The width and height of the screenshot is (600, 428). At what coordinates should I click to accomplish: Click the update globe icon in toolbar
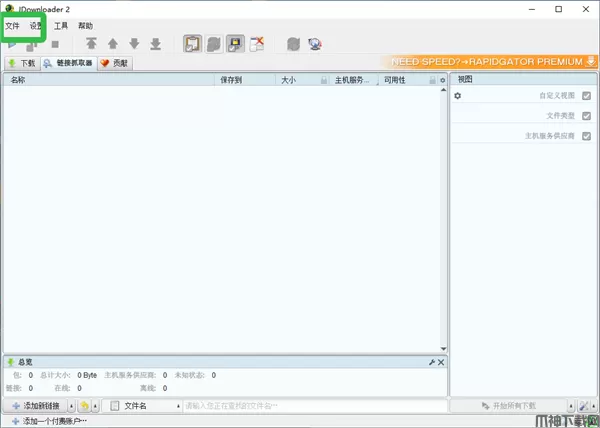(315, 44)
